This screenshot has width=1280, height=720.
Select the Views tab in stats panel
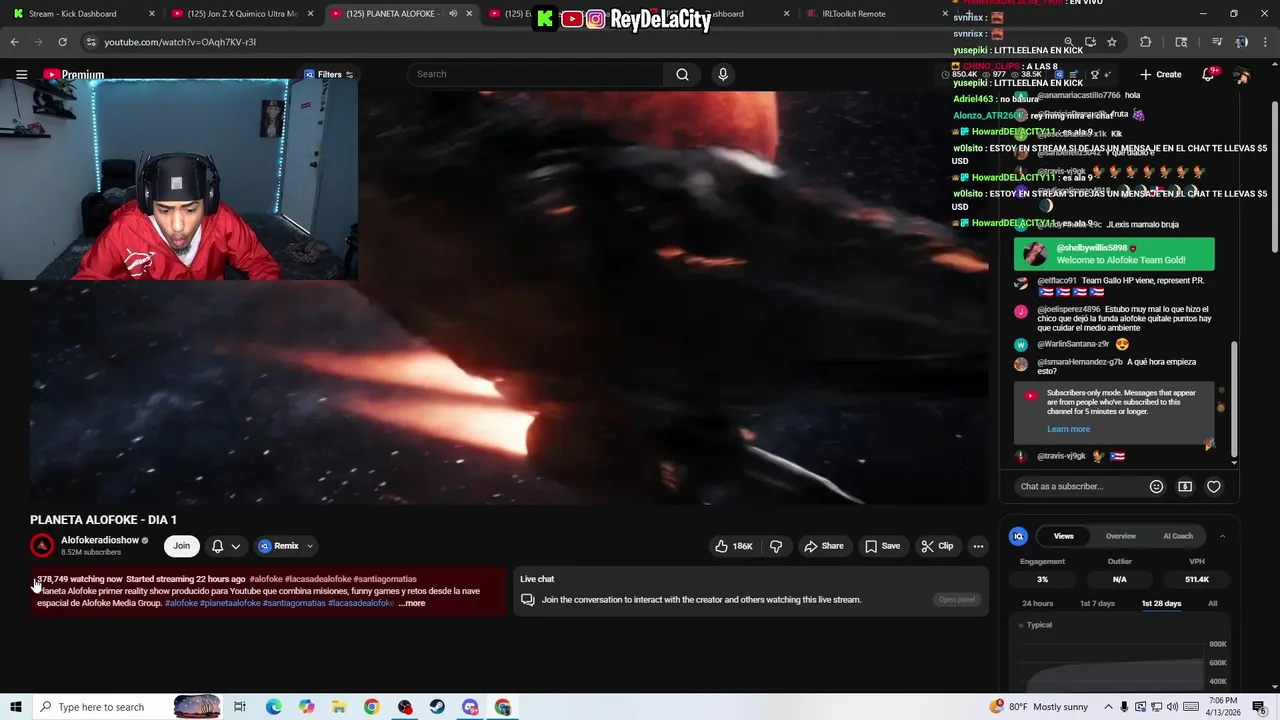pyautogui.click(x=1063, y=536)
